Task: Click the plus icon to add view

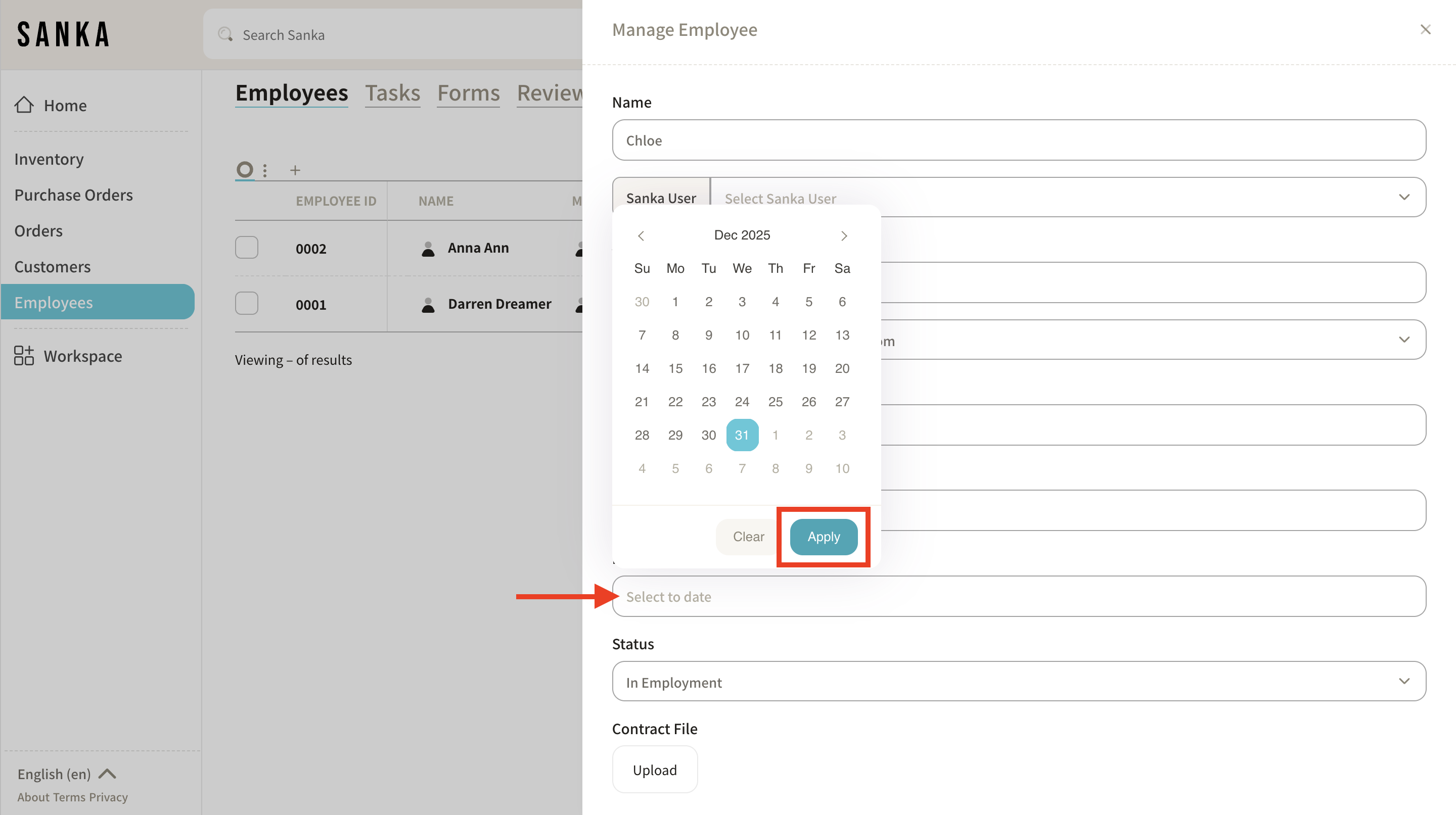Action: (295, 170)
